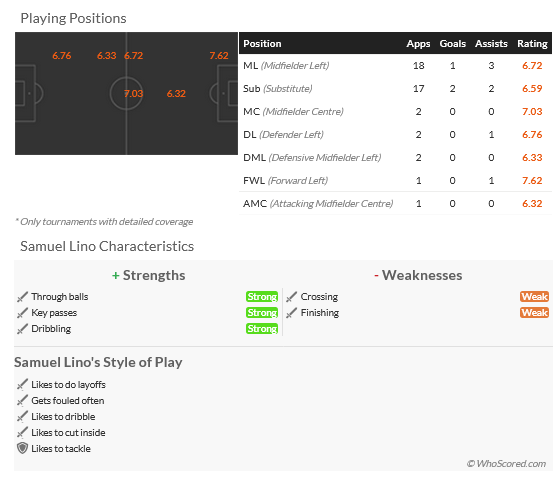Image resolution: width=560 pixels, height=477 pixels.
Task: Open the WhoScored.com copyright link
Action: (x=506, y=463)
